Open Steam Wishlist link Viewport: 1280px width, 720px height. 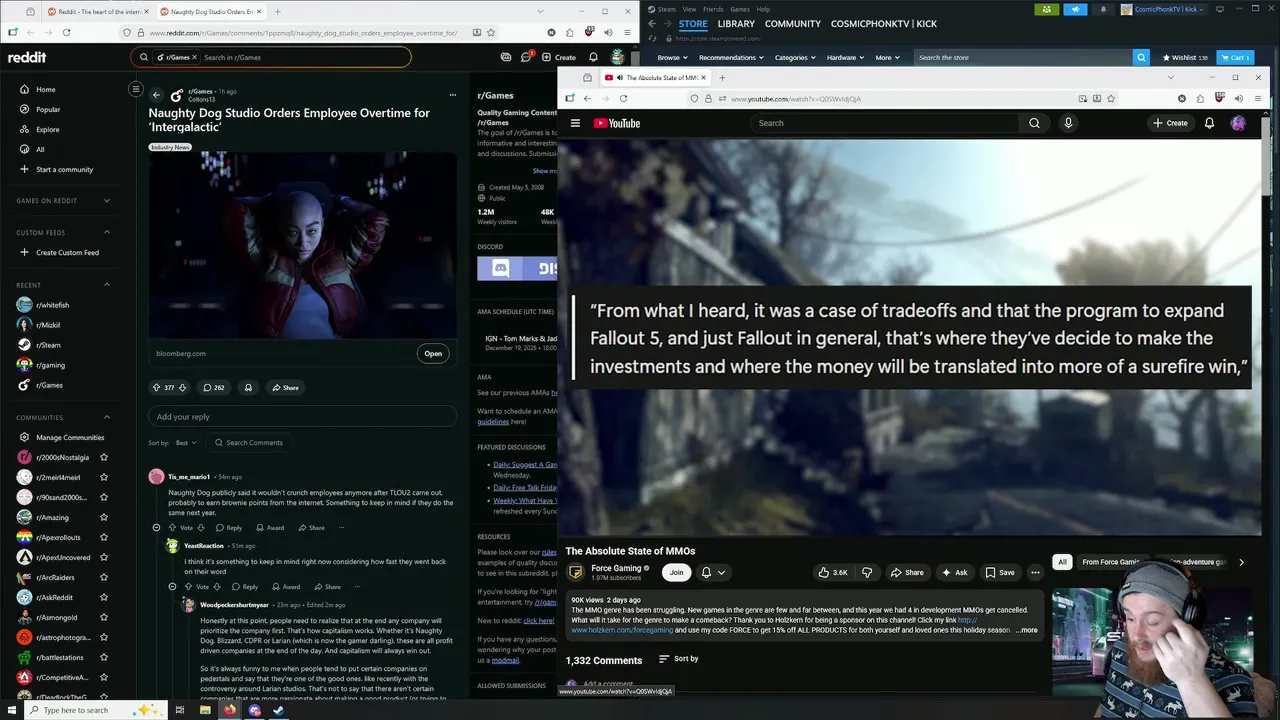pyautogui.click(x=1185, y=57)
